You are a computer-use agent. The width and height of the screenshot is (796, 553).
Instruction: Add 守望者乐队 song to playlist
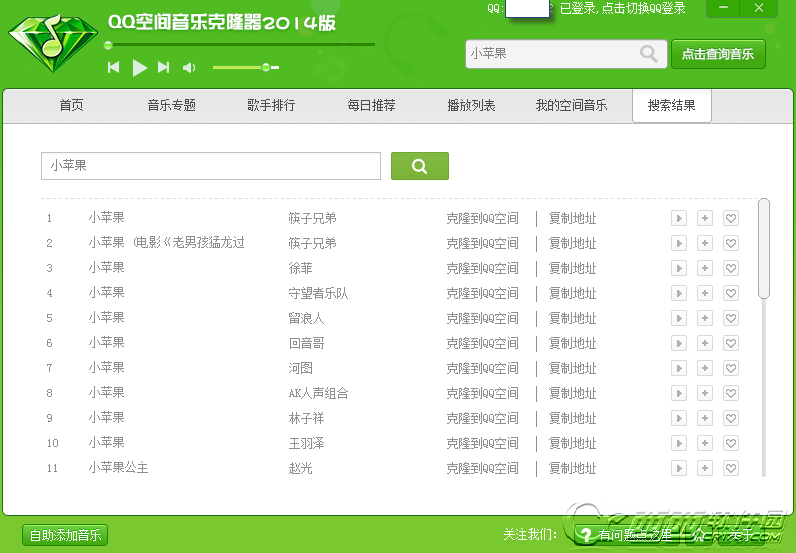click(705, 293)
